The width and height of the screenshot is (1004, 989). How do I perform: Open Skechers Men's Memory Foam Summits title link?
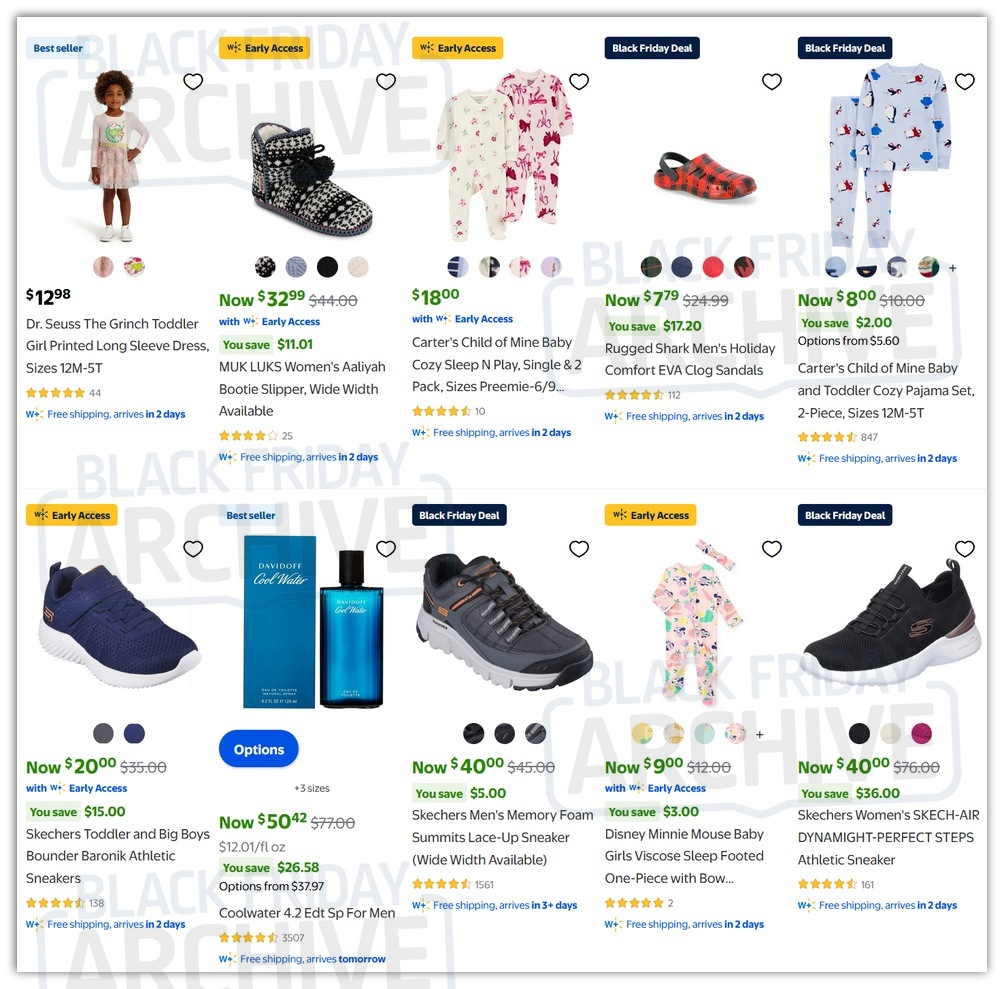[502, 837]
